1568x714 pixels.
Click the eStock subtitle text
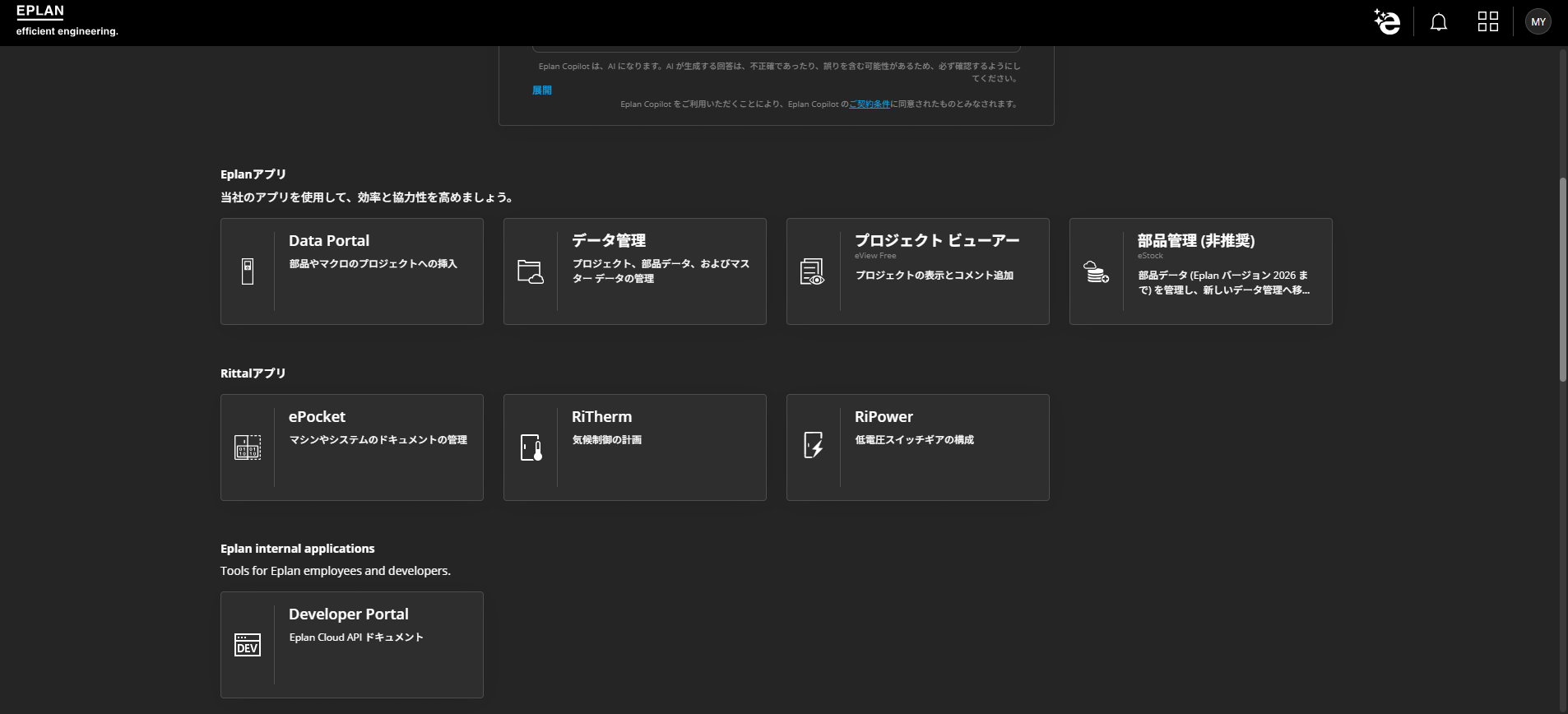[x=1150, y=256]
